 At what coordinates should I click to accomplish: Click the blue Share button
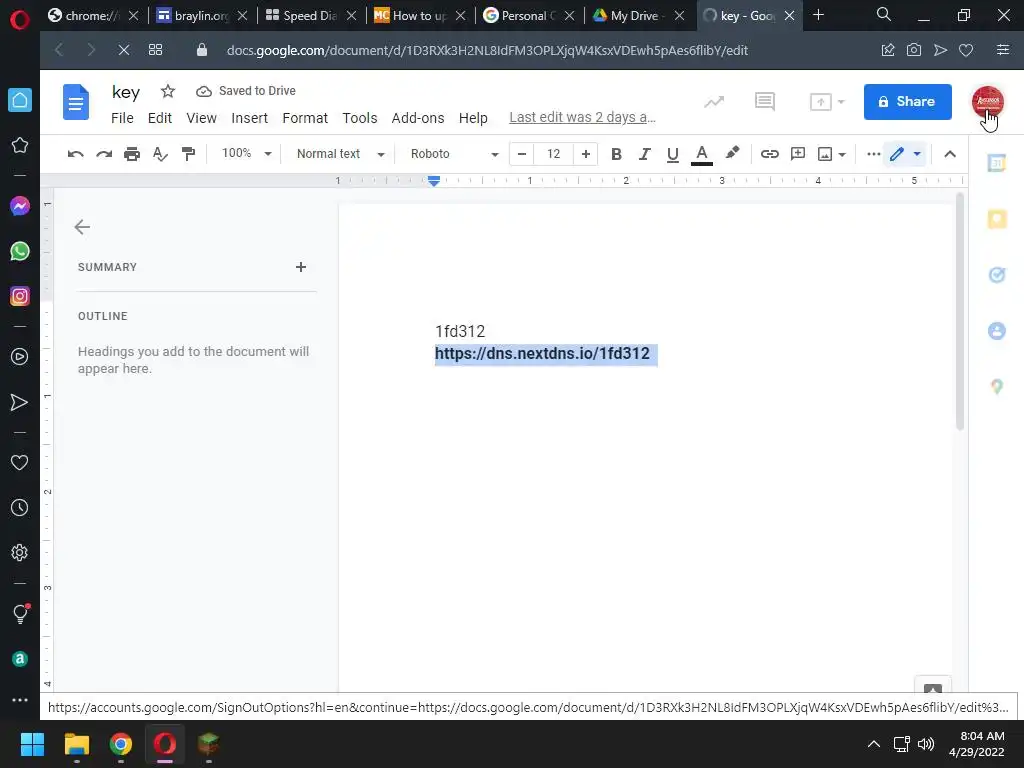(x=907, y=102)
